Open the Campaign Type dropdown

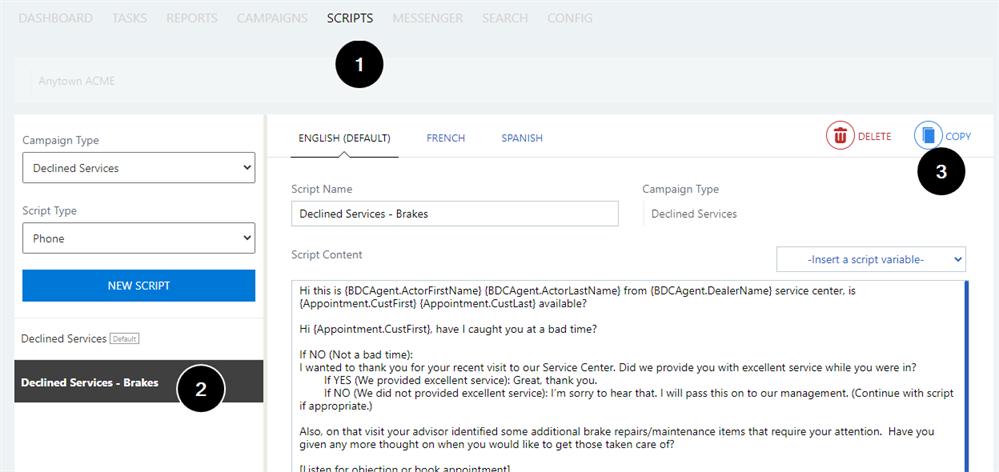[x=139, y=168]
